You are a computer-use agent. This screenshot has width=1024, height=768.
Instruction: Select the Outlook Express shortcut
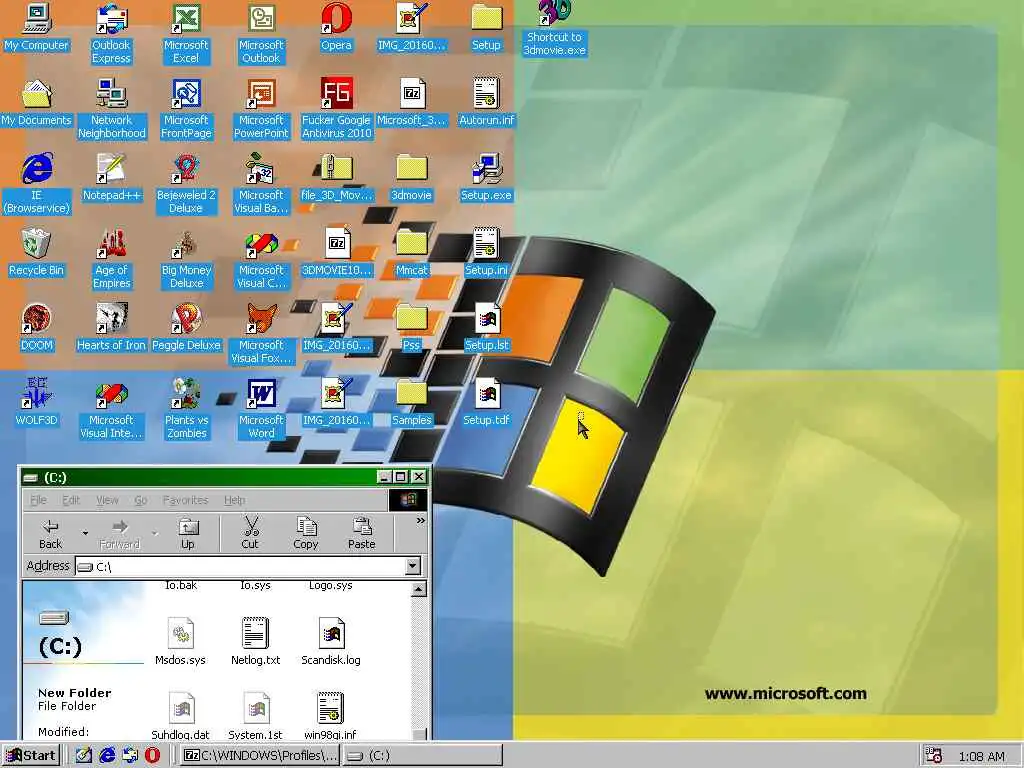111,33
